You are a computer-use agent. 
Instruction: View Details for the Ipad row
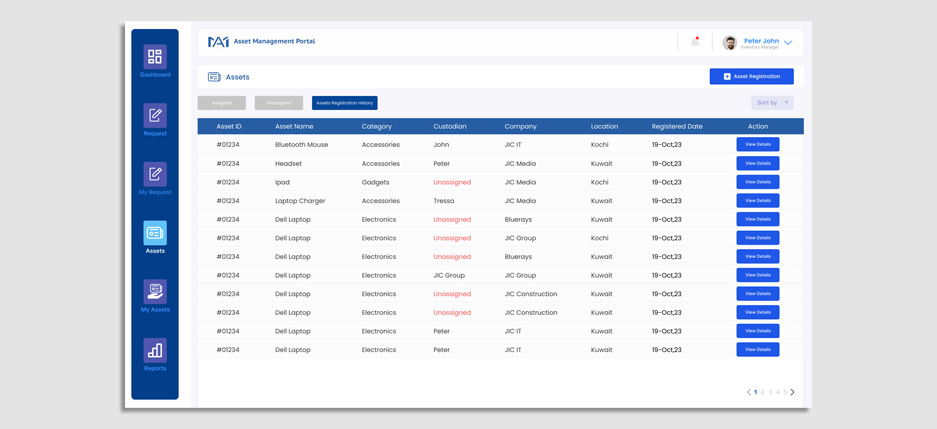(757, 182)
